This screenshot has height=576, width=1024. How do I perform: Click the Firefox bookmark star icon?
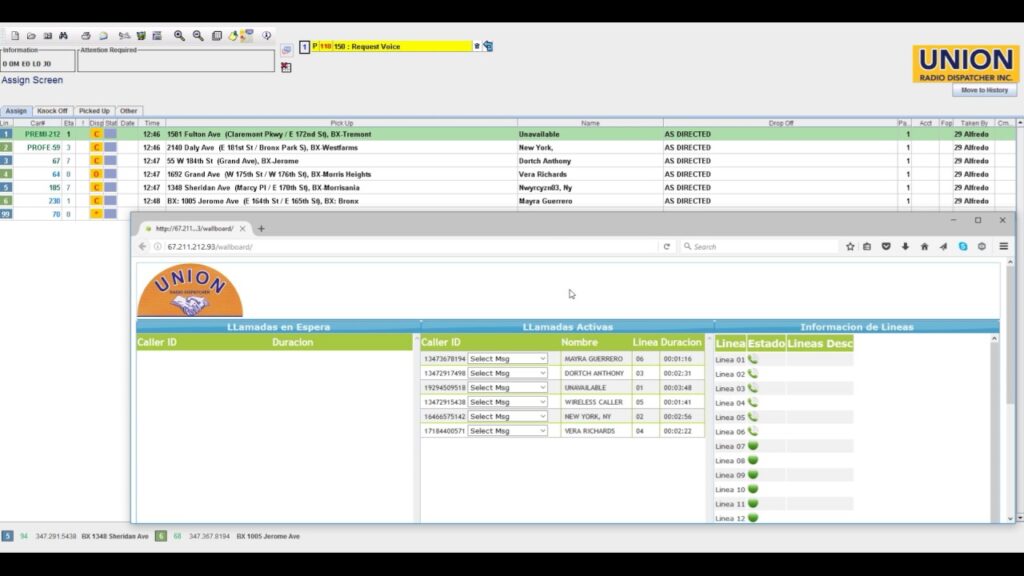tap(850, 246)
